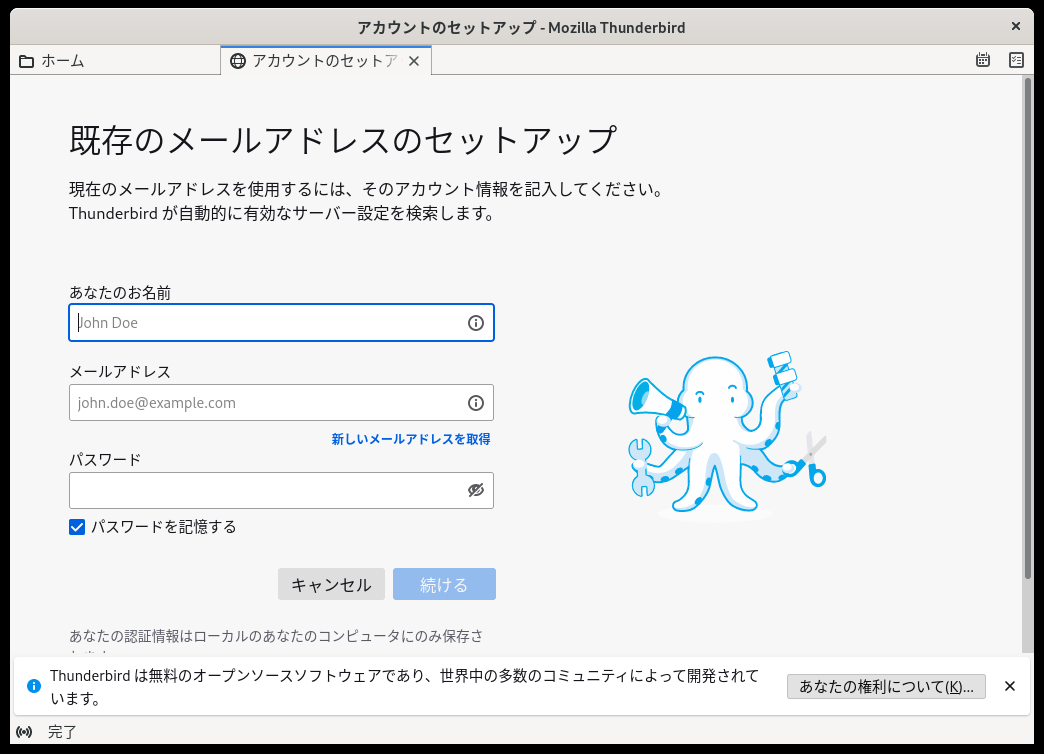Dismiss the Thunderbird notification bar
The image size is (1044, 754).
tap(1009, 686)
